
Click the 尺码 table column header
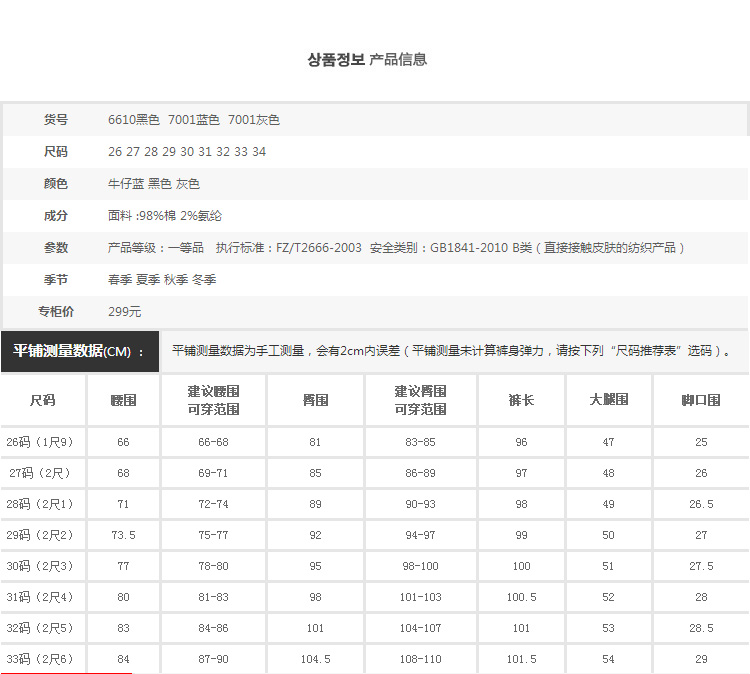[43, 400]
